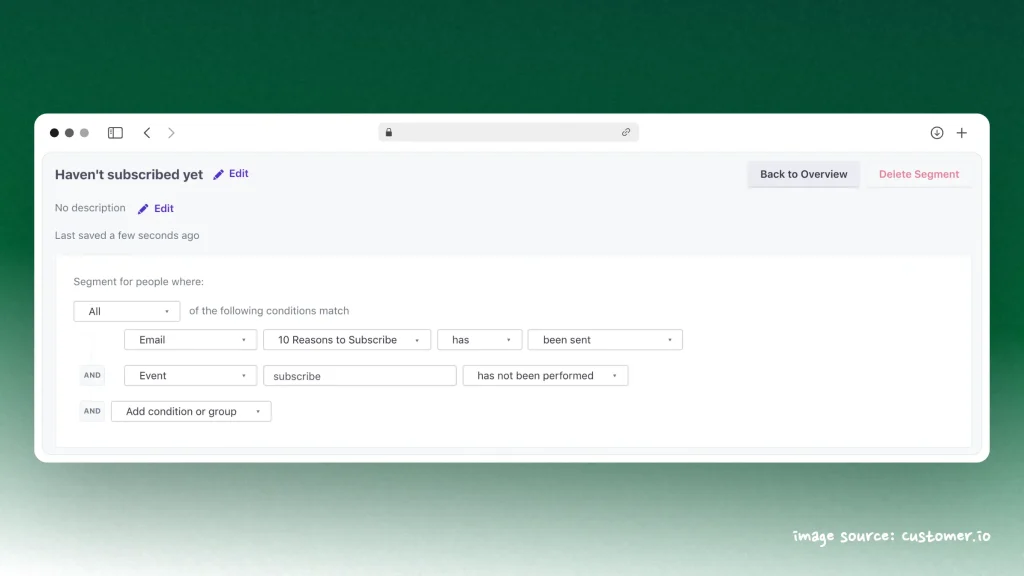Click the link icon in the address bar
1024x576 pixels.
coord(626,132)
